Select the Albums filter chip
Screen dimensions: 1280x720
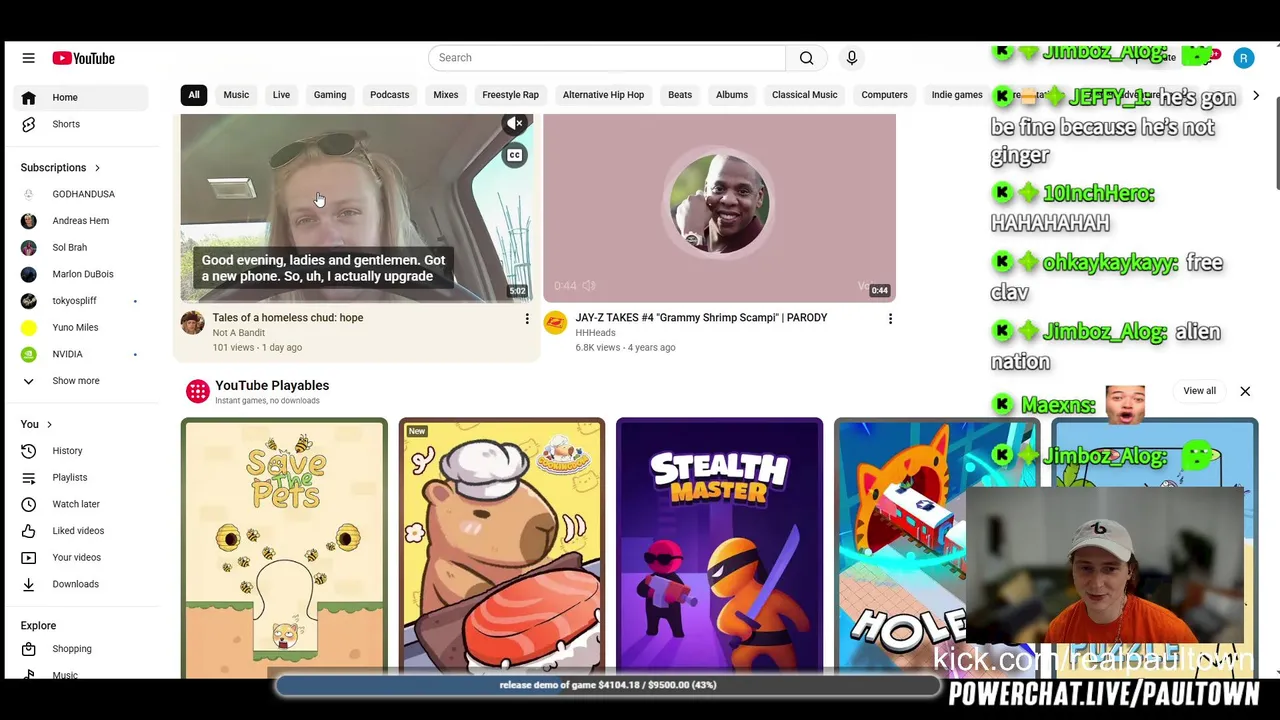pos(732,95)
